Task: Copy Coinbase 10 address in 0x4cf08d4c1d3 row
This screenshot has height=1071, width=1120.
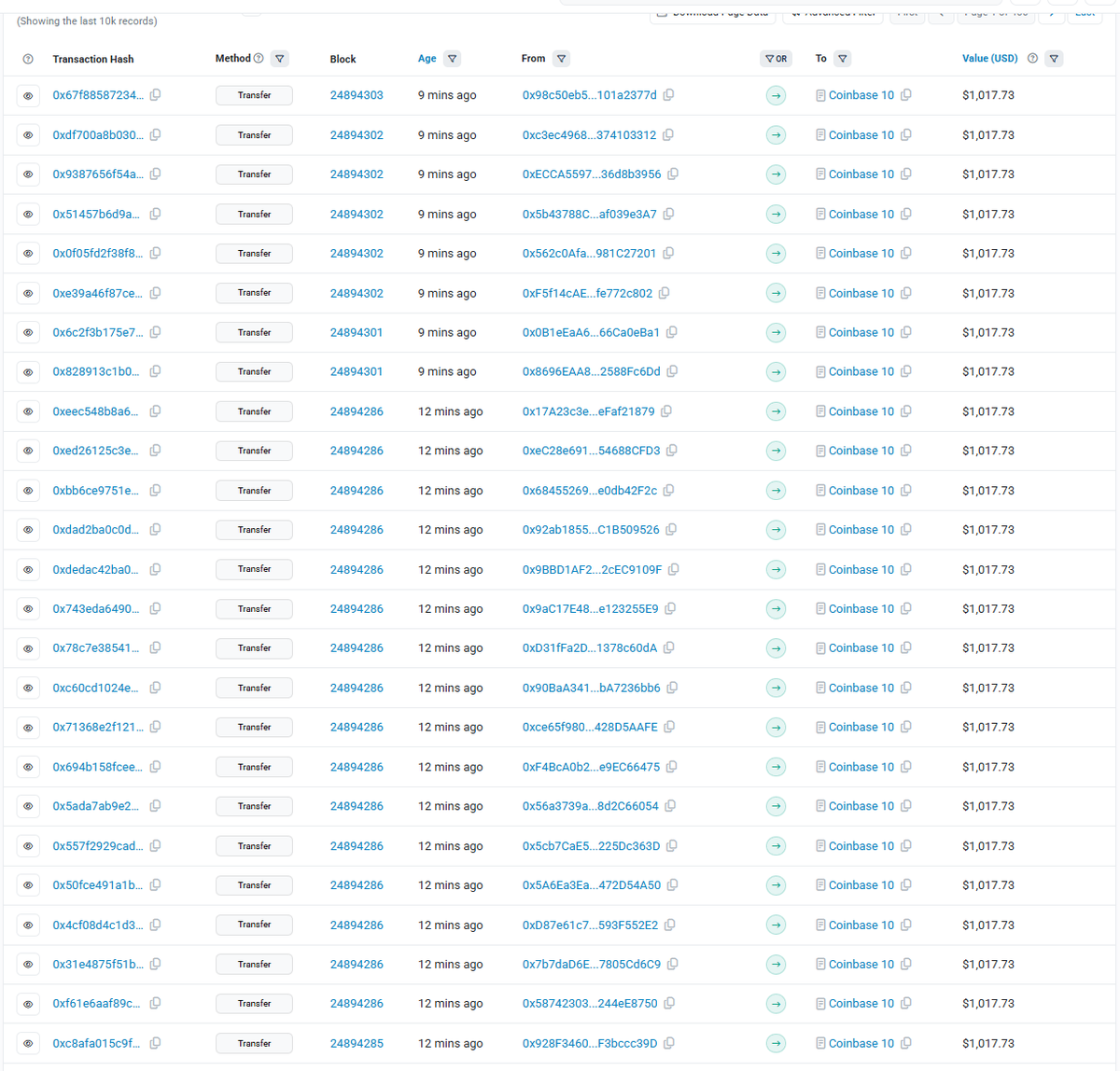Action: [x=906, y=925]
